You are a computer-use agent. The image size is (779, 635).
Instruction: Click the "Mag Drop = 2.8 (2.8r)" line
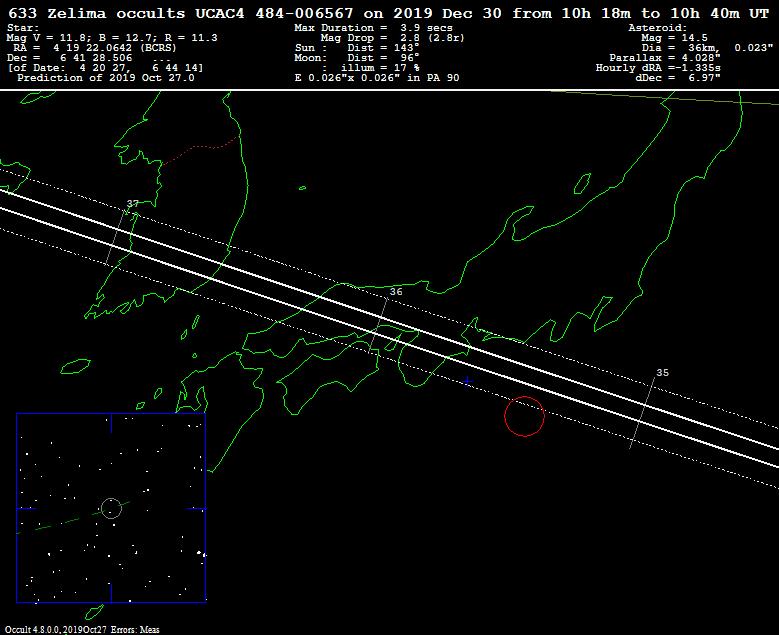(x=392, y=38)
